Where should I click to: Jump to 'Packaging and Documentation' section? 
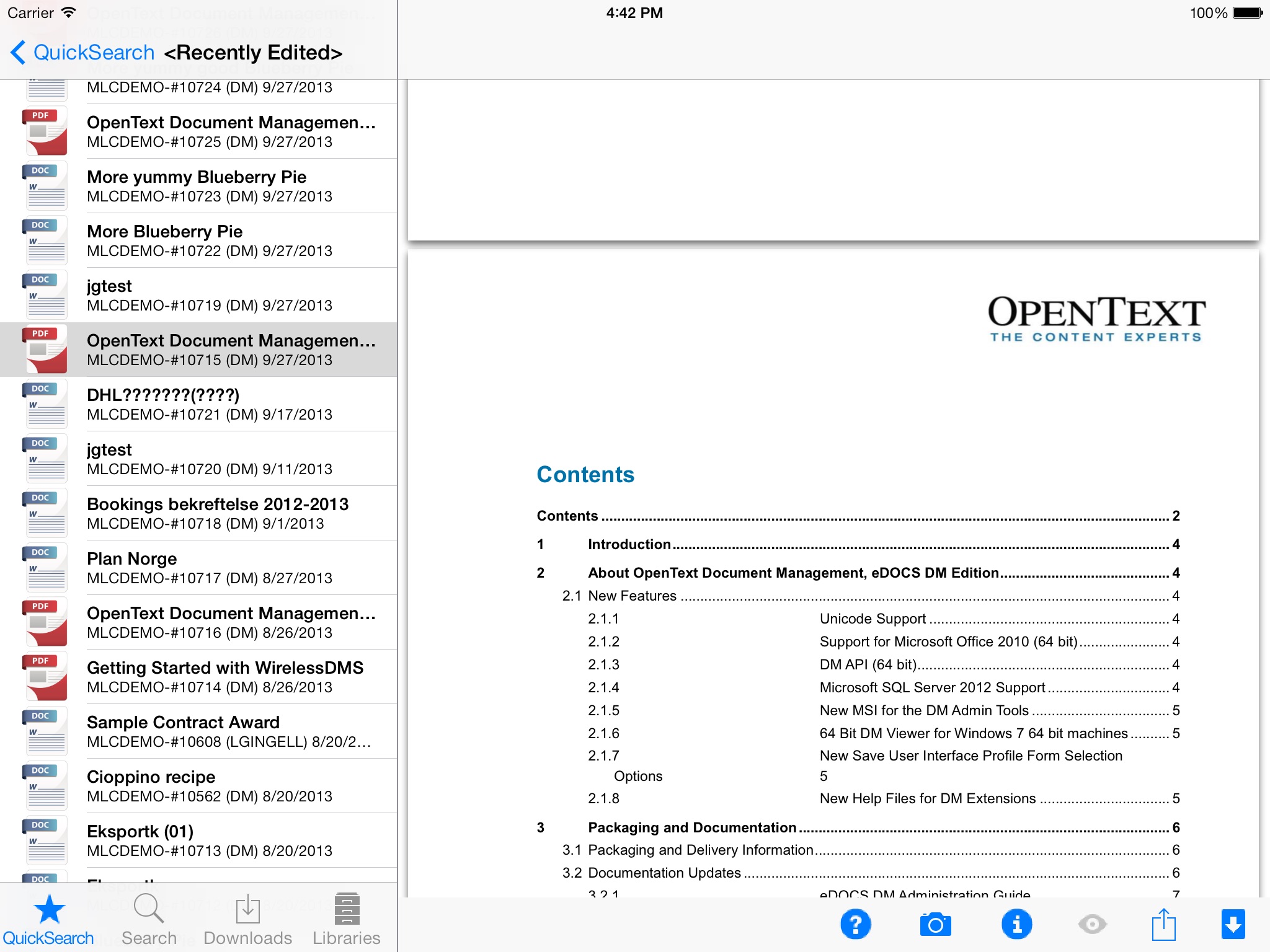coord(858,827)
